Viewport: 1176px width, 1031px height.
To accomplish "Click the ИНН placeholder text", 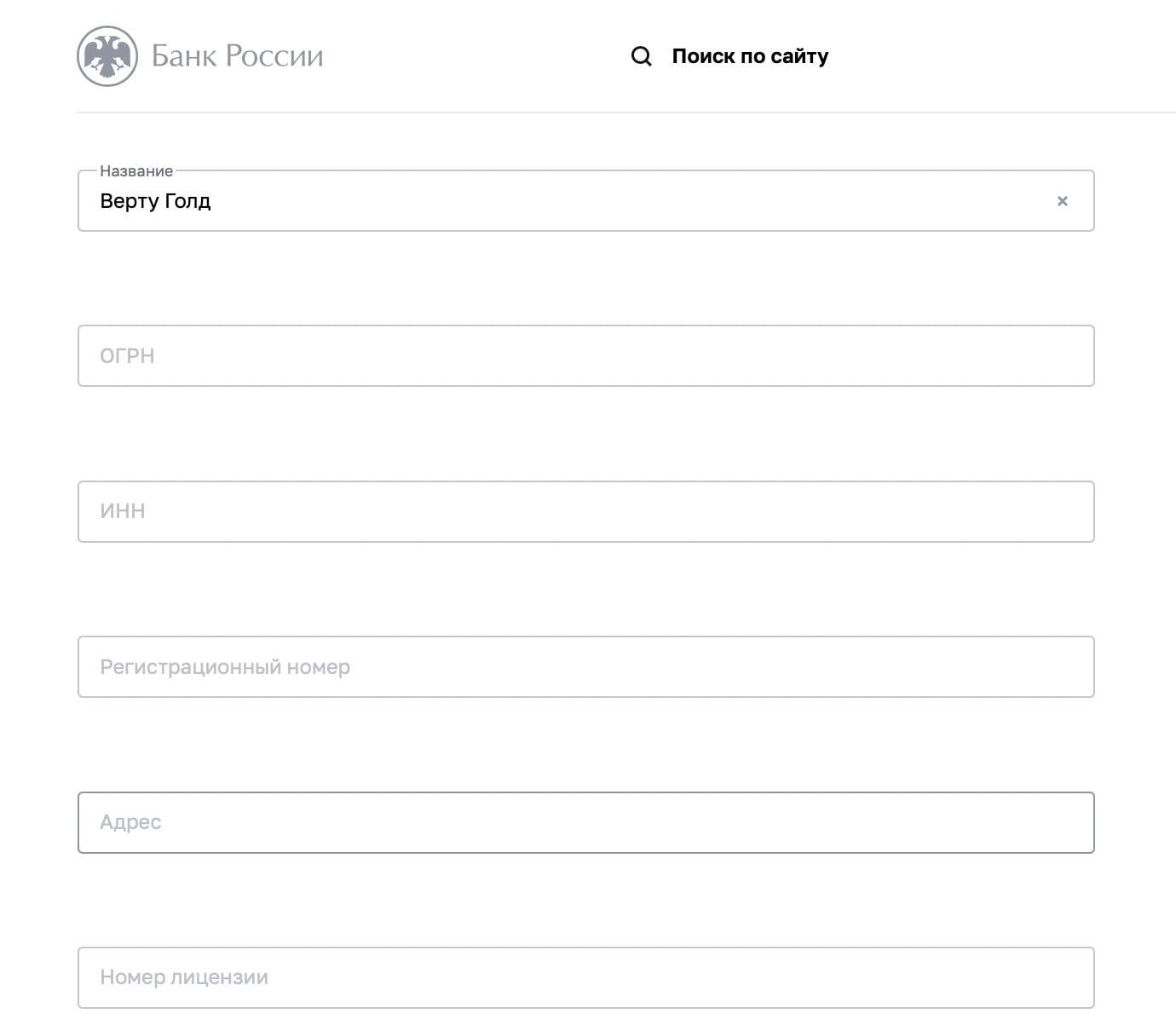I will 123,511.
